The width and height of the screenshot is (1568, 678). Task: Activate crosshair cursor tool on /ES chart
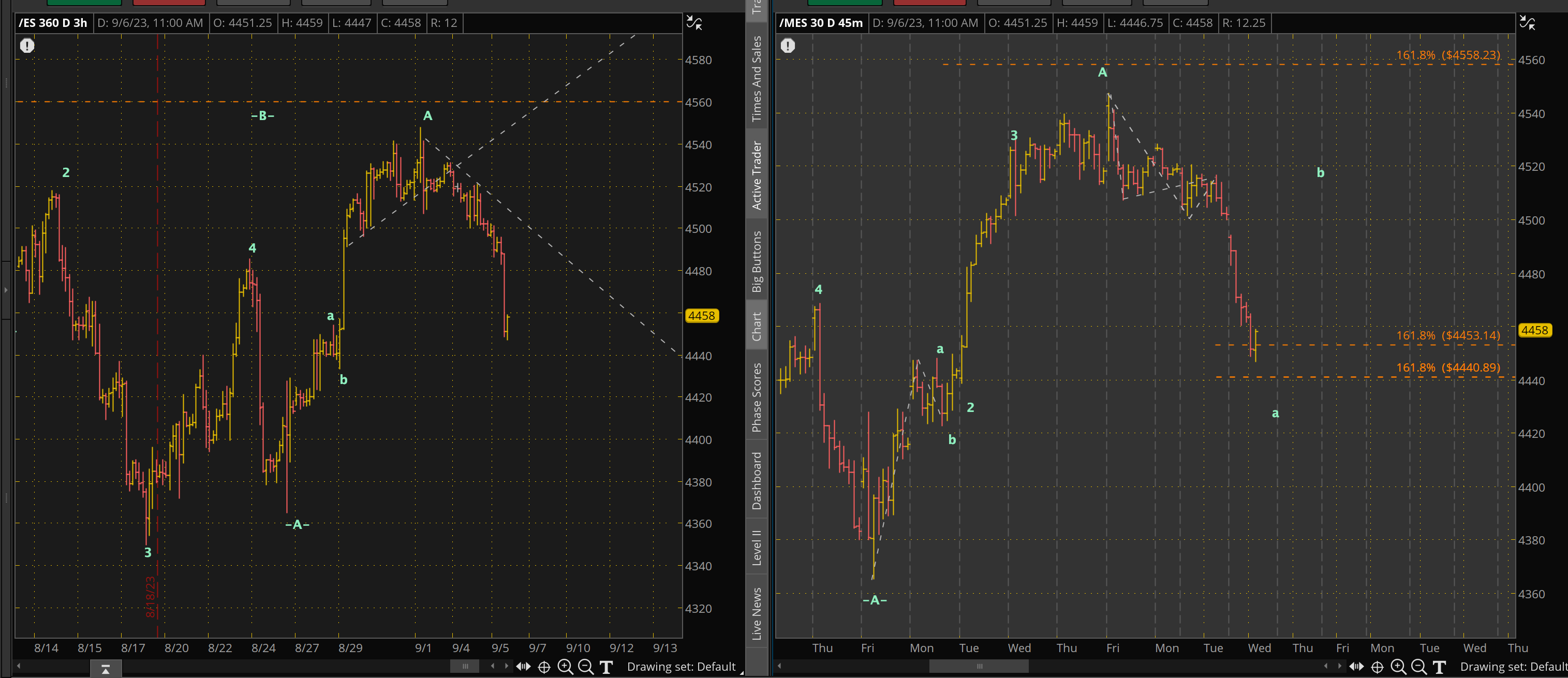(544, 667)
